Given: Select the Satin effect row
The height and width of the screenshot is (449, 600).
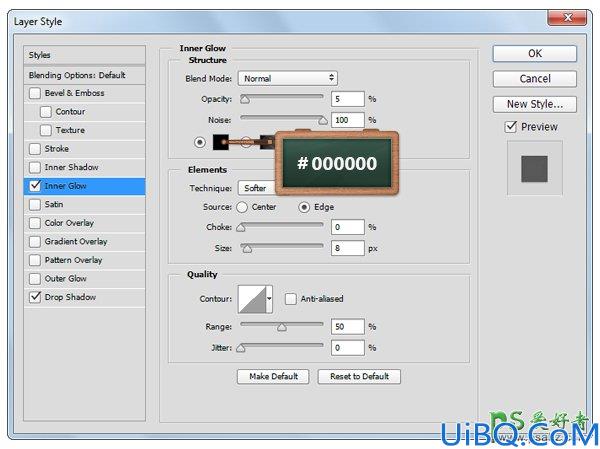Looking at the screenshot, I should [85, 204].
